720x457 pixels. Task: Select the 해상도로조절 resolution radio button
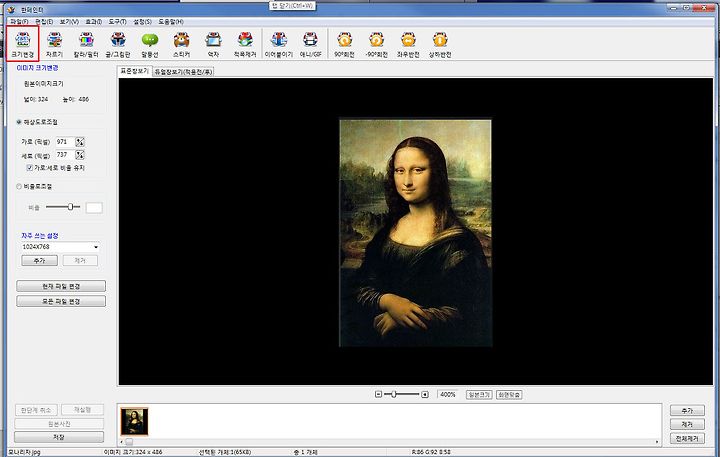point(19,122)
